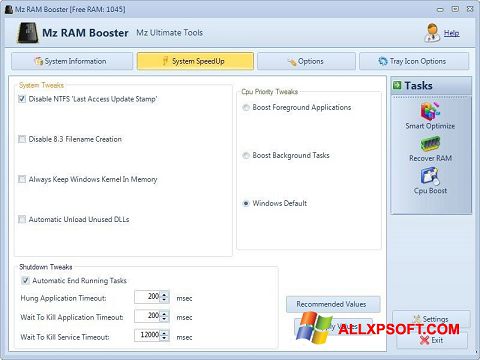480x360 pixels.
Task: Open the Help link
Action: [452, 33]
